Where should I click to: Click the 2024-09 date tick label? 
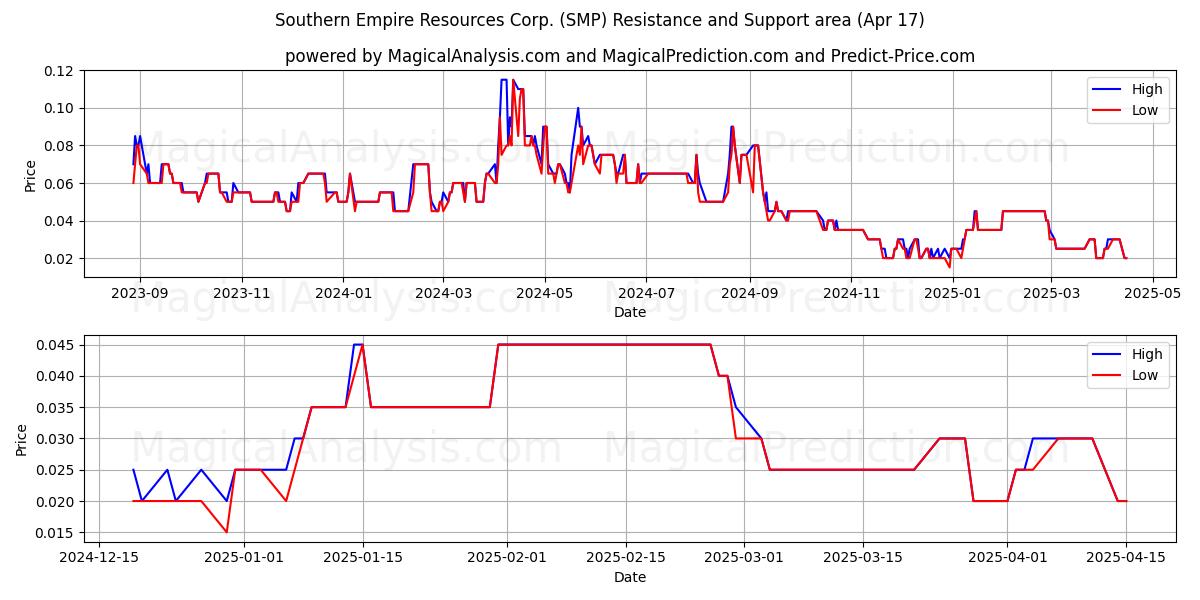tap(748, 293)
